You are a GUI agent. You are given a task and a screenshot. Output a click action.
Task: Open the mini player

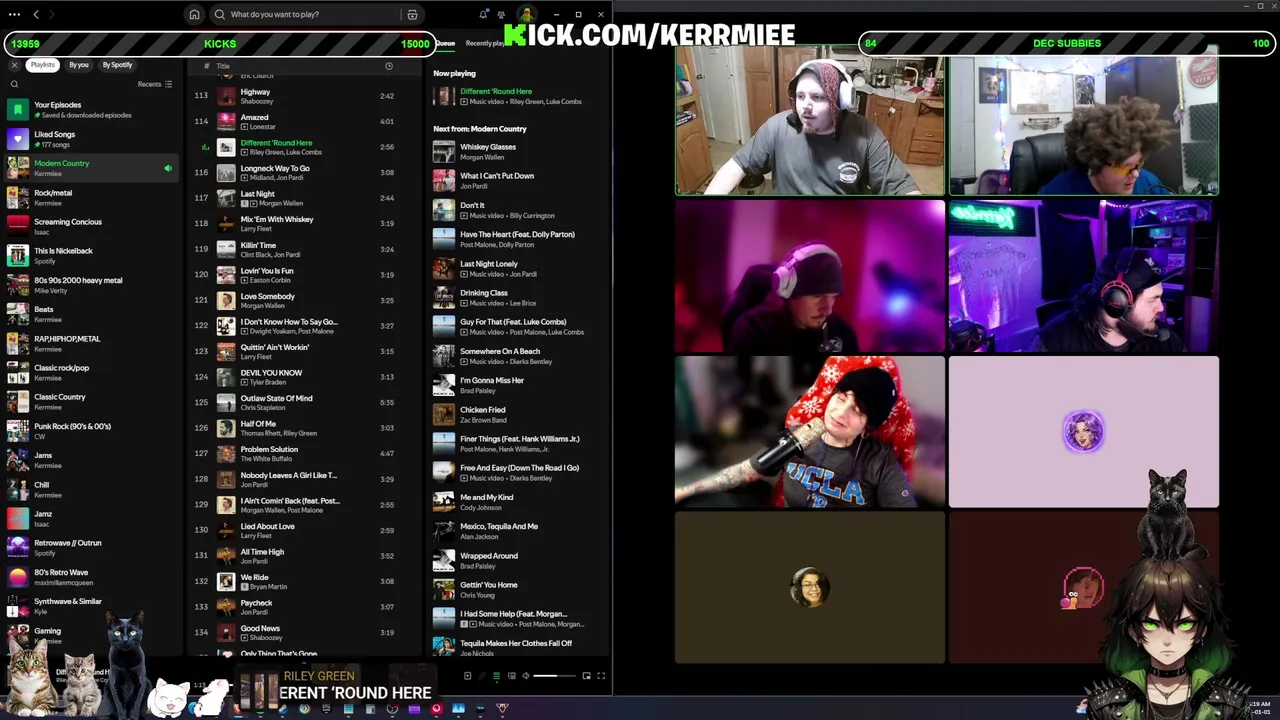tap(586, 676)
